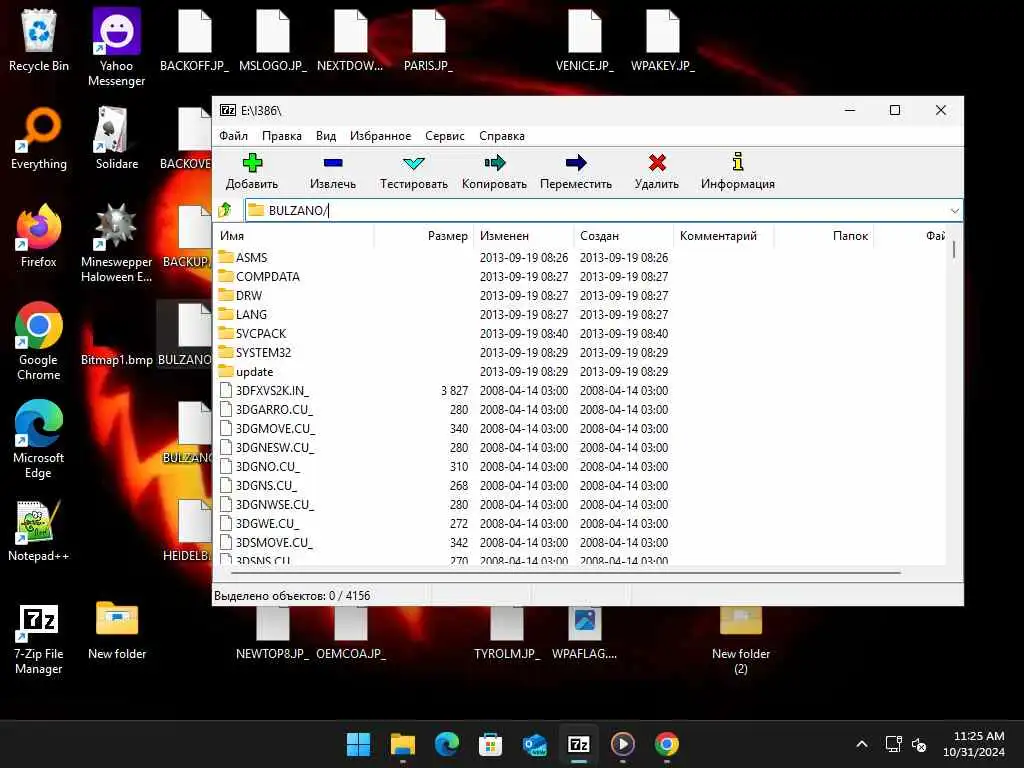This screenshot has width=1024, height=768.
Task: Select the file 3DGNS.CU_
Action: [266, 485]
